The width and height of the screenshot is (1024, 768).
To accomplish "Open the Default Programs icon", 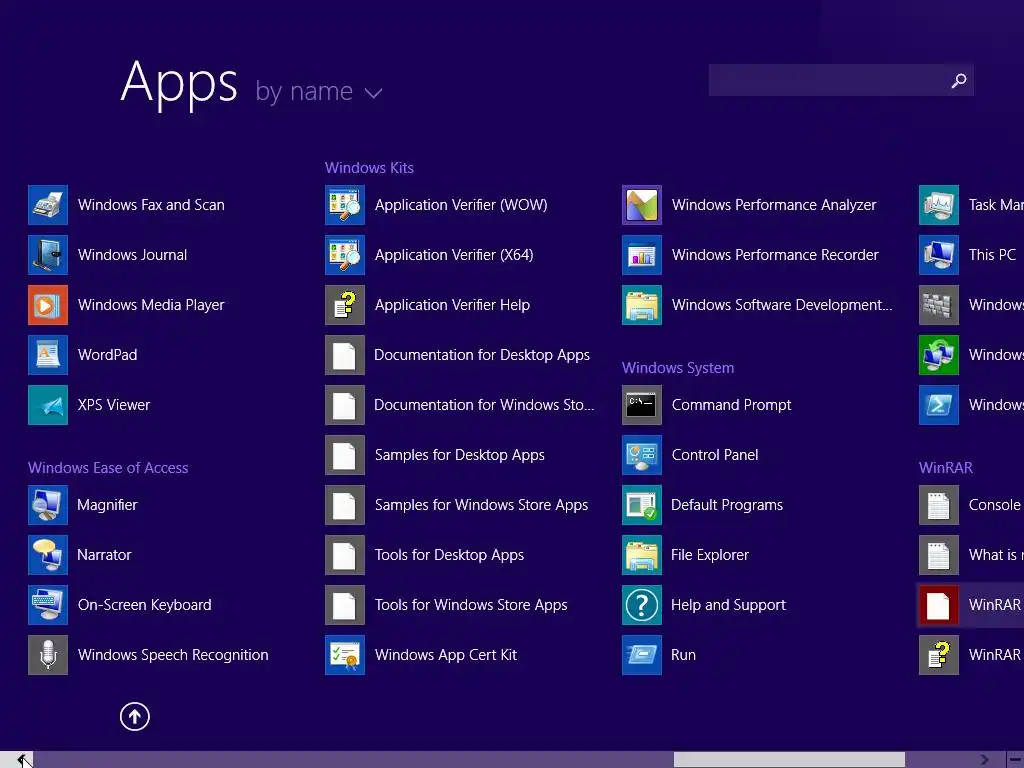I will coord(642,505).
